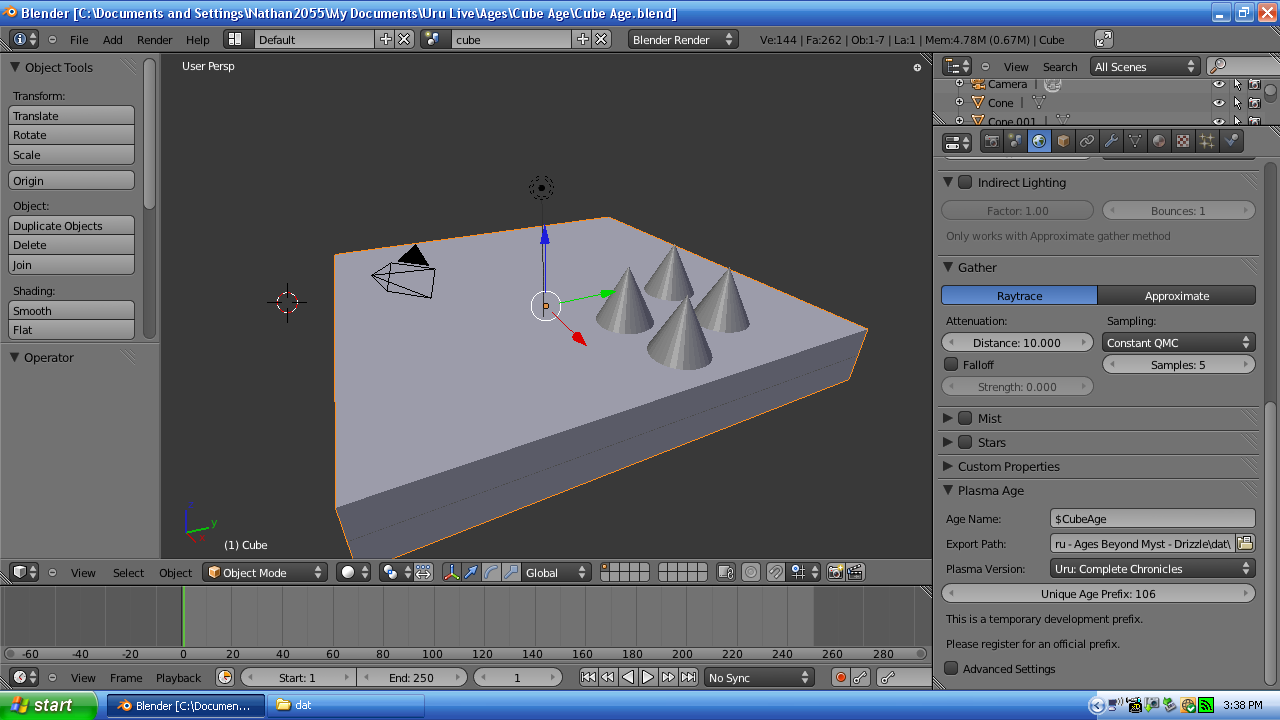1280x720 pixels.
Task: Toggle proportional editing circle icon
Action: pos(752,572)
